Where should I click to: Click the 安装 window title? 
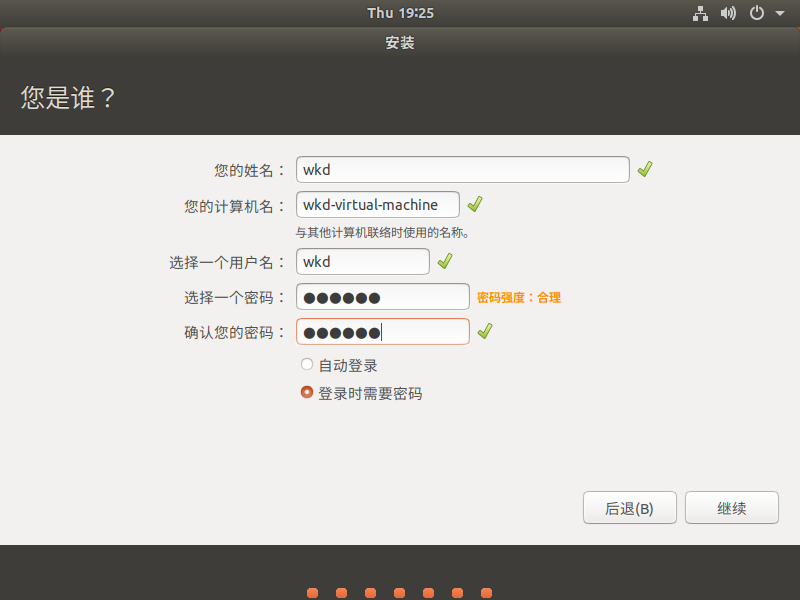[x=400, y=42]
